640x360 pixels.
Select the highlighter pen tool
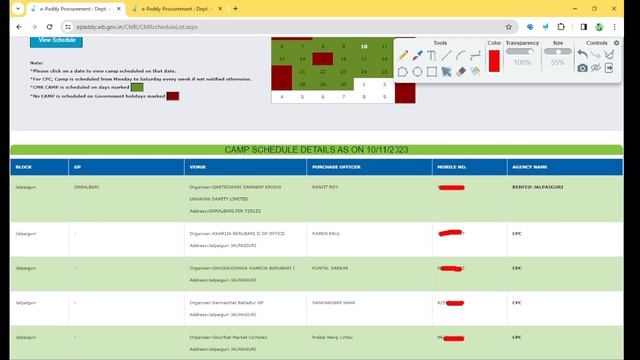[x=417, y=56]
